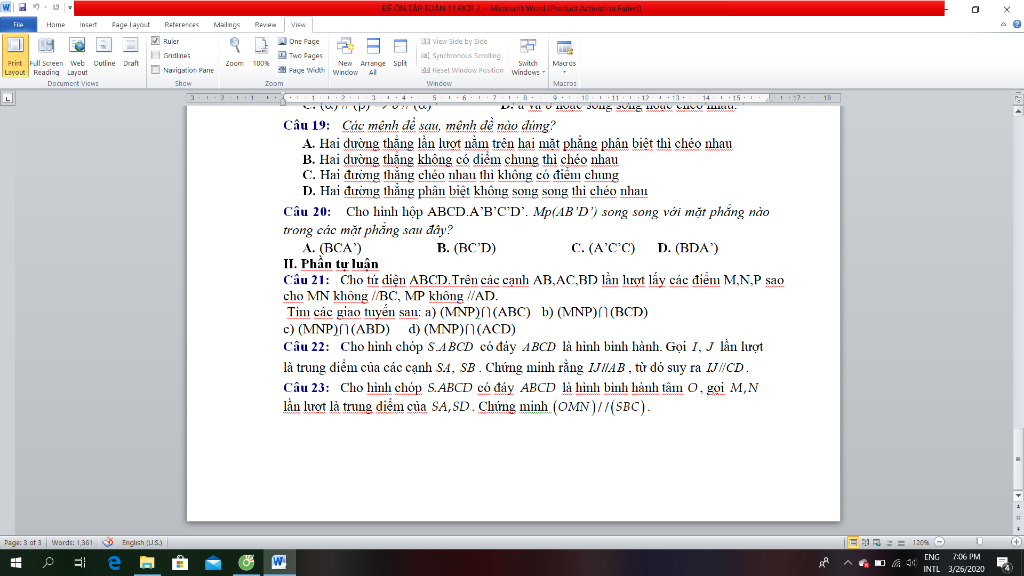Select Draft status bar view icon
The image size is (1024, 576).
tap(901, 542)
